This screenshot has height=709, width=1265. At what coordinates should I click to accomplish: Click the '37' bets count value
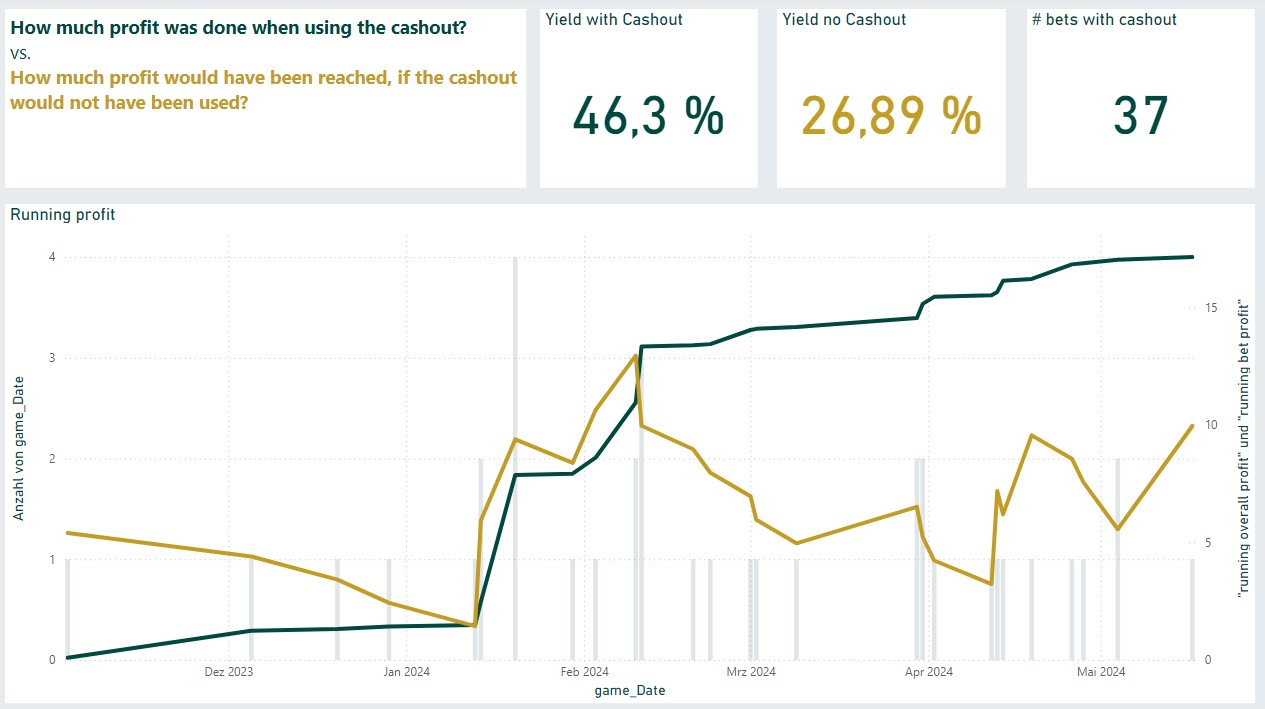[1140, 116]
